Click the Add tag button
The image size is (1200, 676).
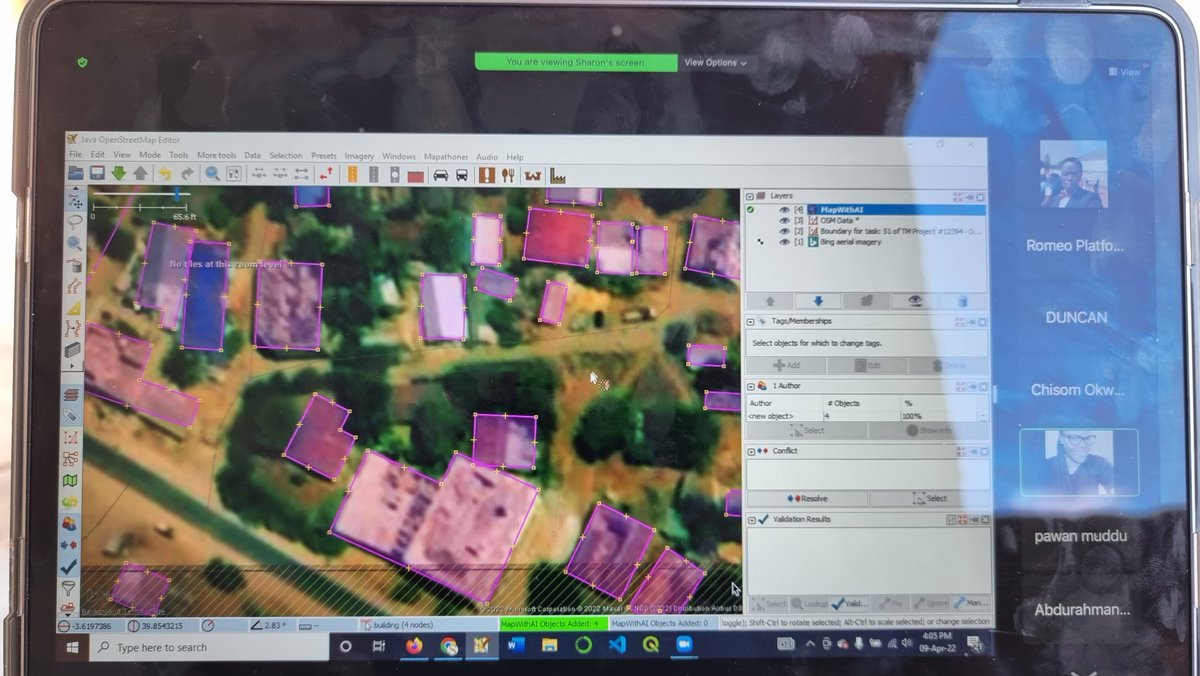pyautogui.click(x=787, y=366)
